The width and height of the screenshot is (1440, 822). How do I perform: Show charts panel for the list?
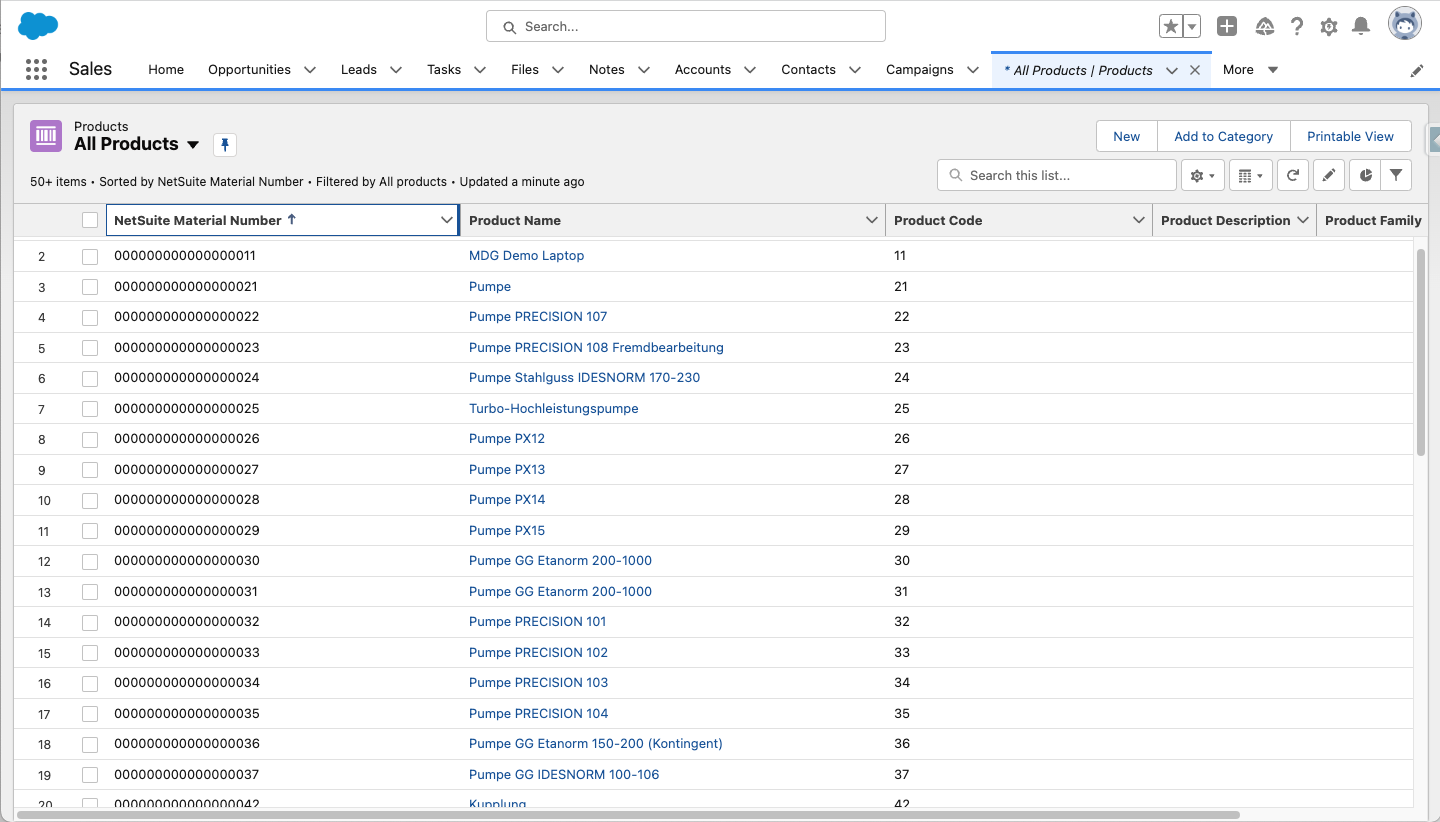(1365, 175)
